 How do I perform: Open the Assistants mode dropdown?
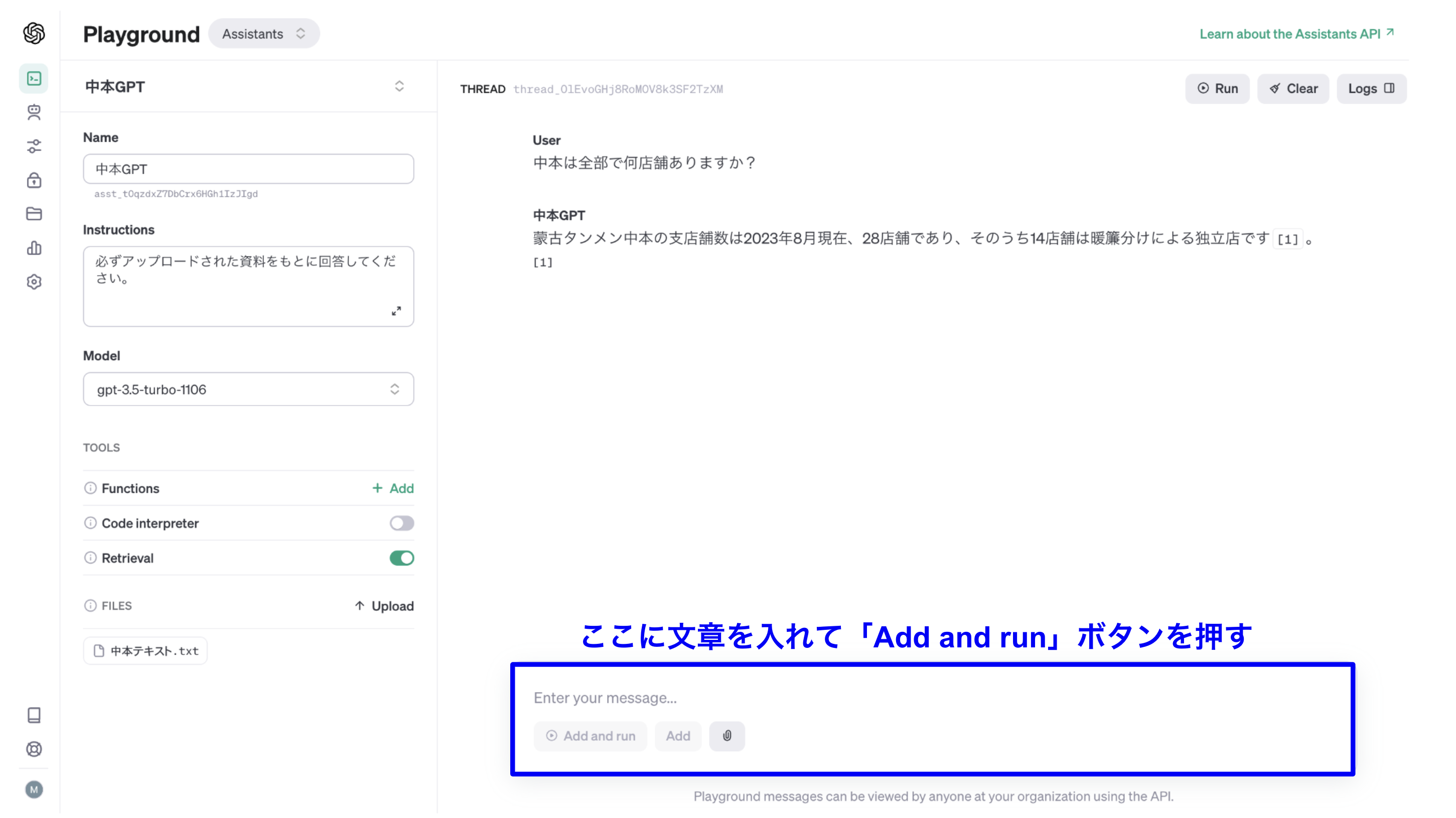tap(263, 33)
